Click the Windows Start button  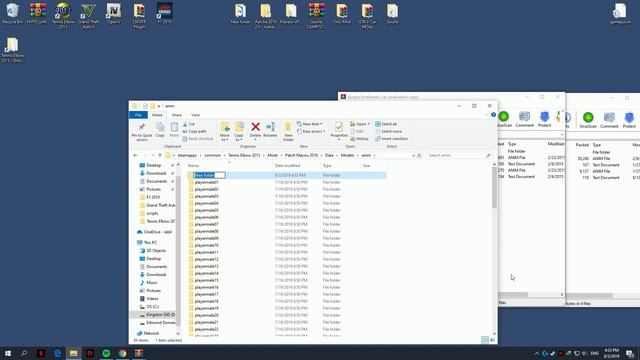pos(8,353)
